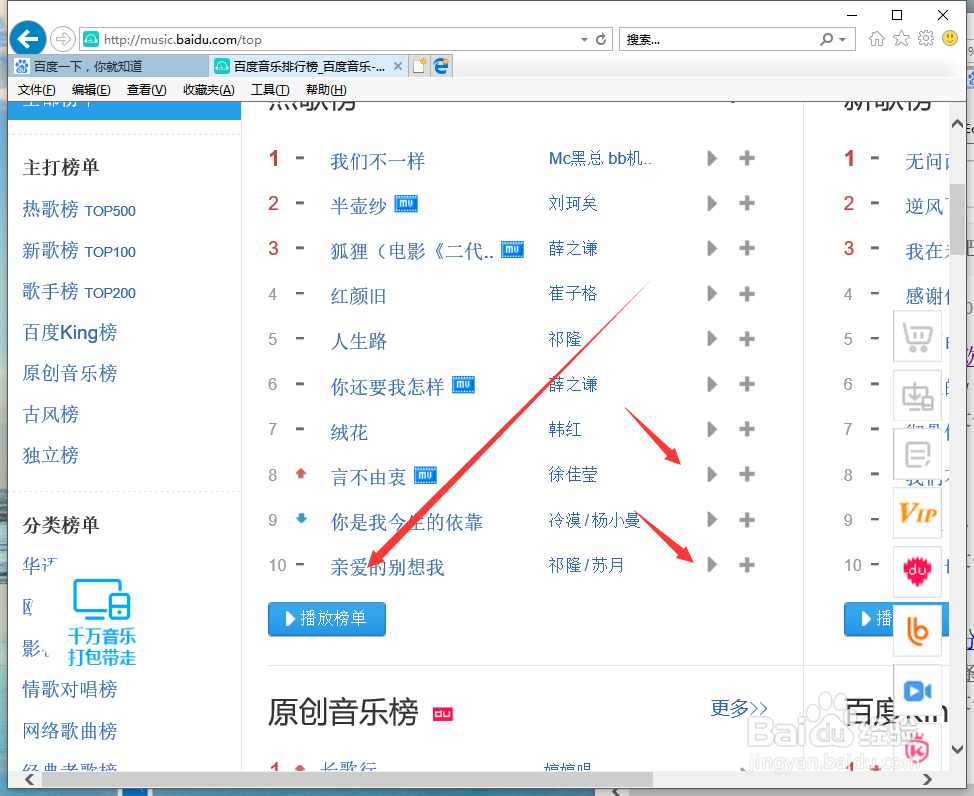Screen dimensions: 974x796
Task: Open 百度King榜 in the sidebar
Action: [x=70, y=332]
